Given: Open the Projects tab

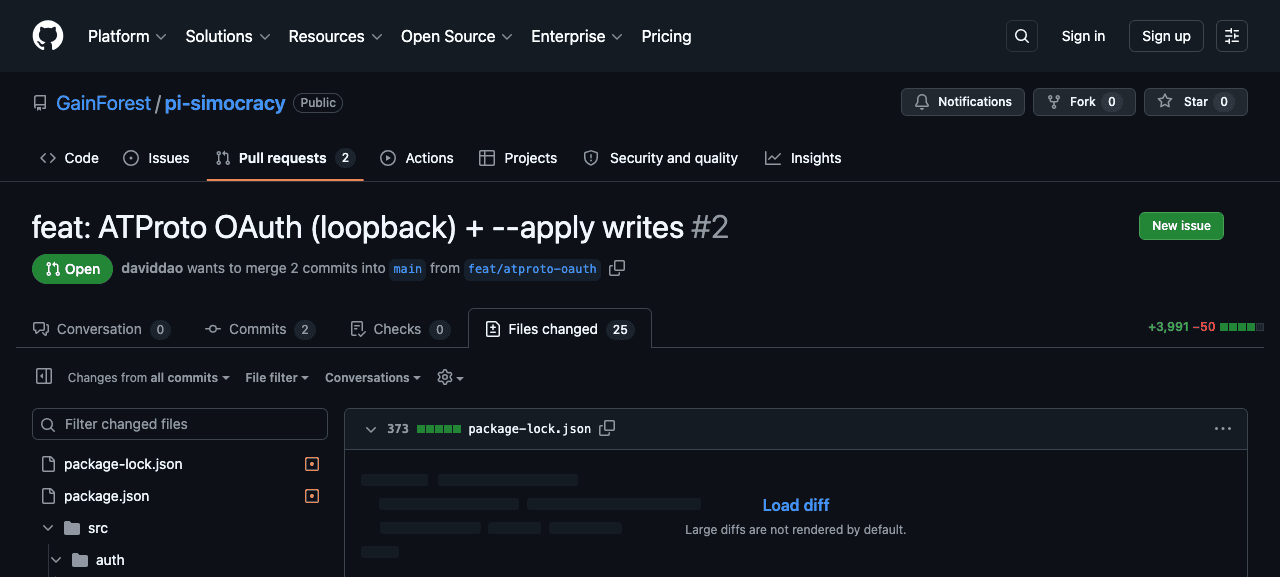Looking at the screenshot, I should 518,158.
